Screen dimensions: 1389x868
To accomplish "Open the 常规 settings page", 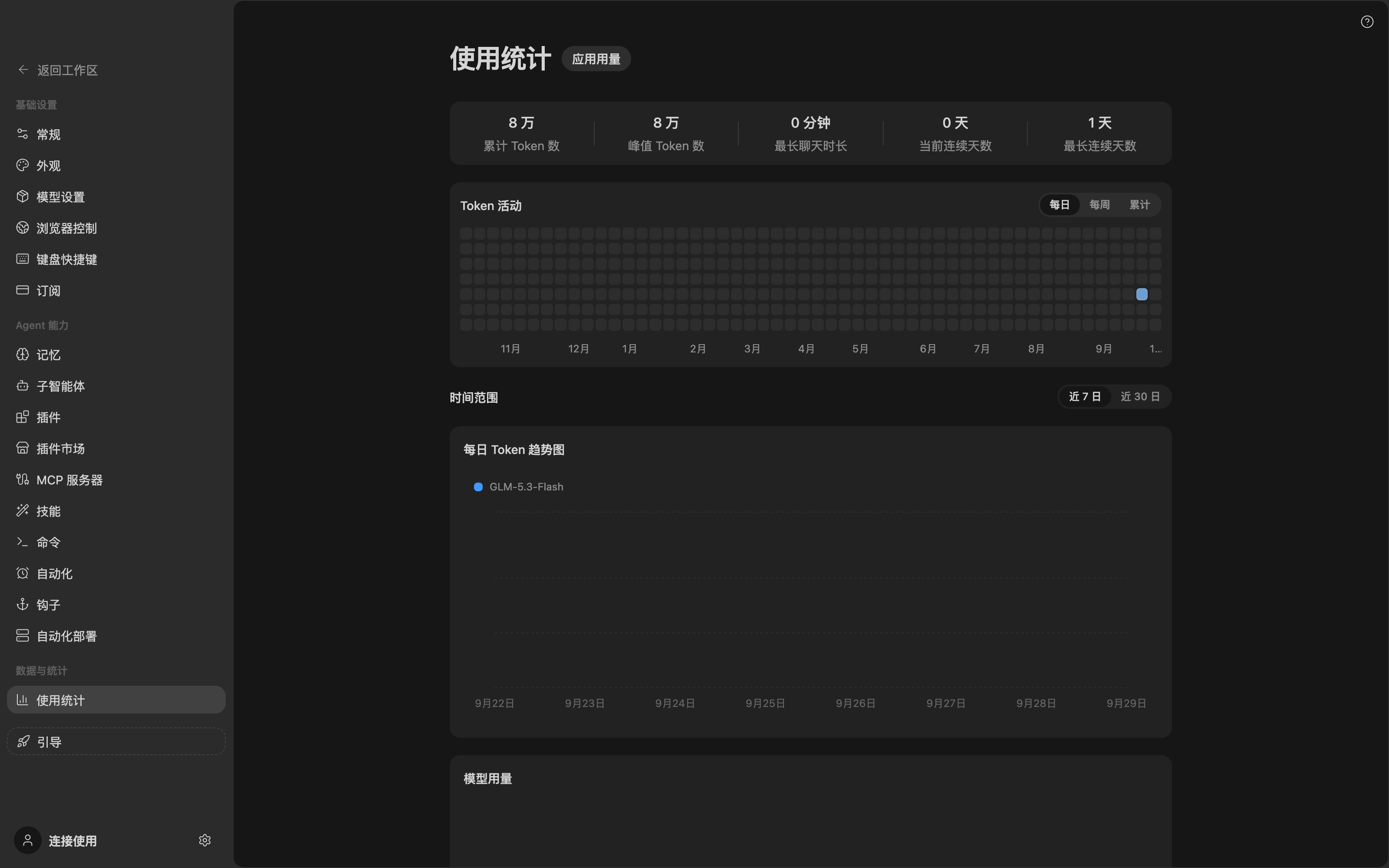I will pyautogui.click(x=116, y=135).
